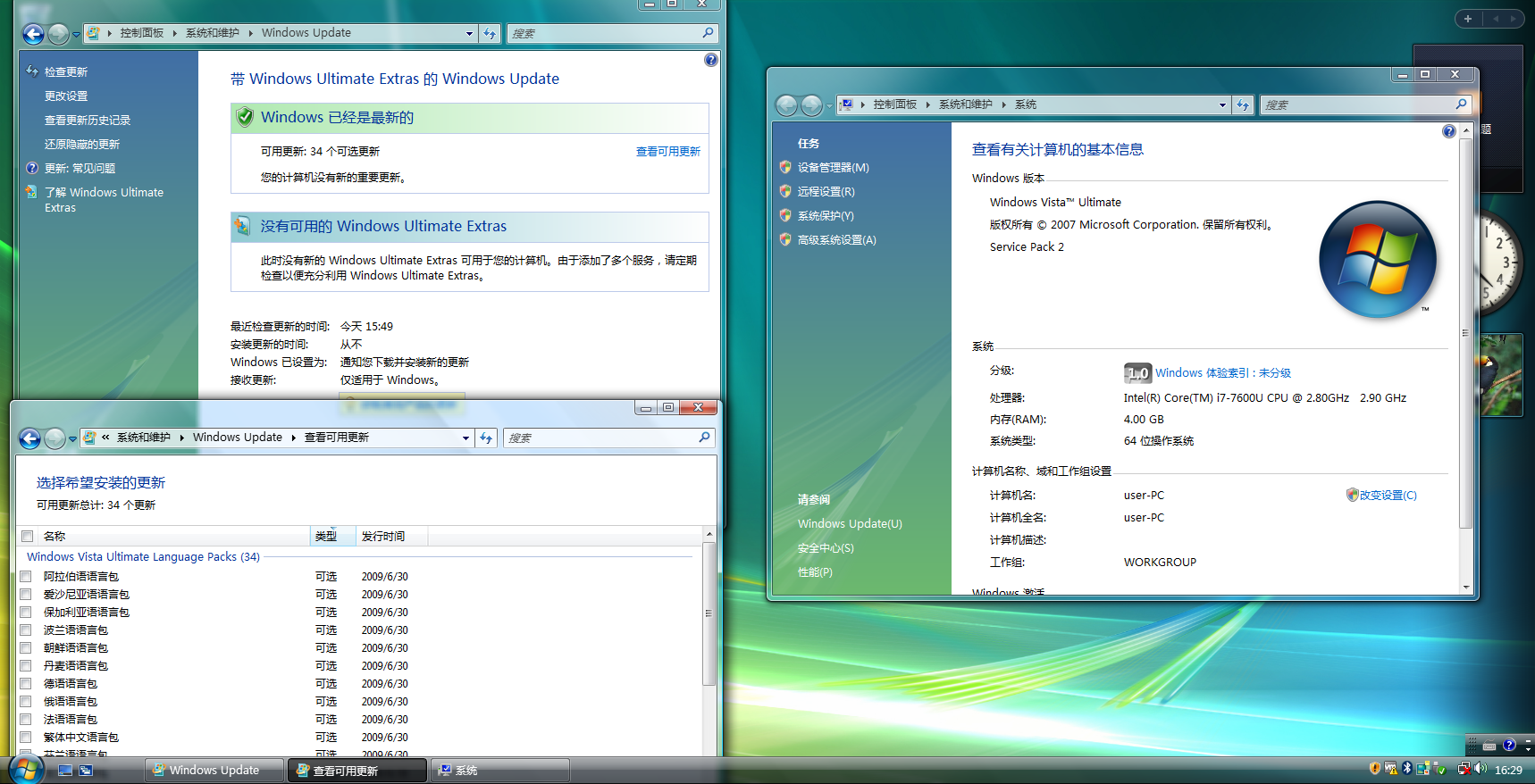
Task: Go back in the 查看可用更新 window
Action: pyautogui.click(x=29, y=438)
